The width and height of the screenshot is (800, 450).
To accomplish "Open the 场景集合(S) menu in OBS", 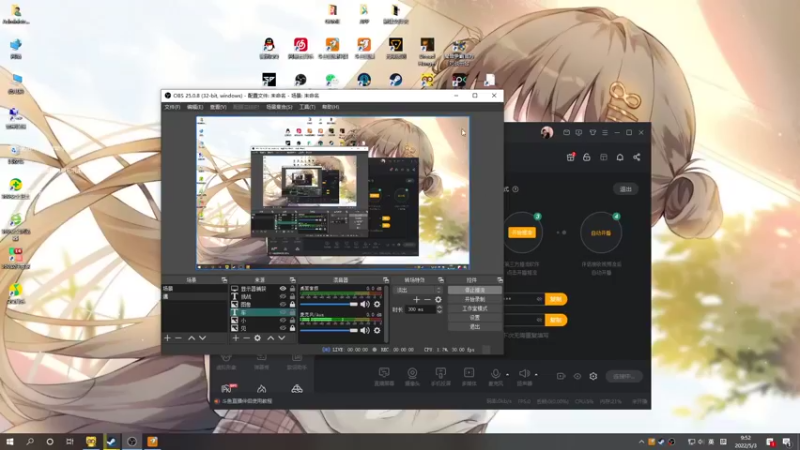I will coord(279,107).
